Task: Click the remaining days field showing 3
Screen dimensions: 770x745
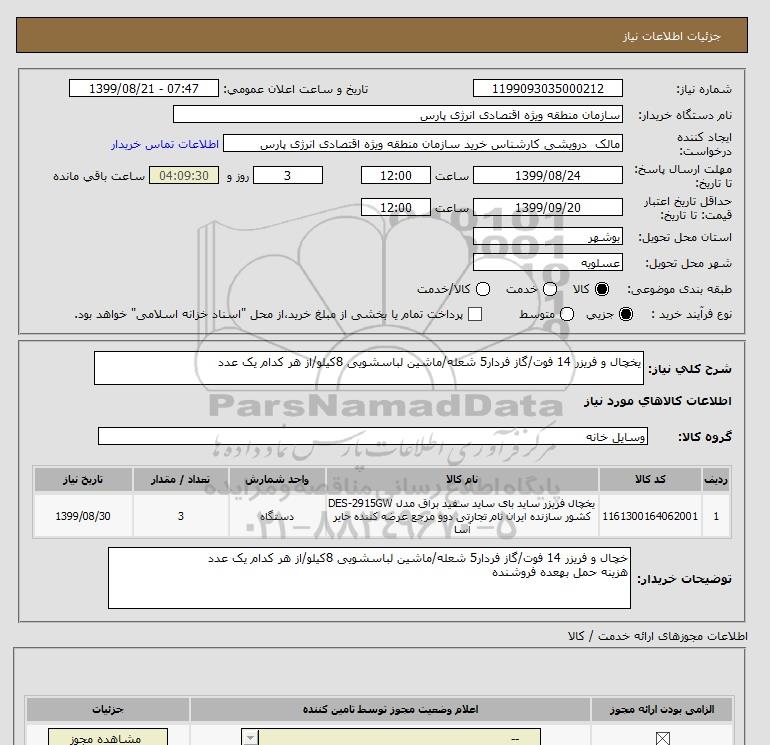Action: pos(288,176)
